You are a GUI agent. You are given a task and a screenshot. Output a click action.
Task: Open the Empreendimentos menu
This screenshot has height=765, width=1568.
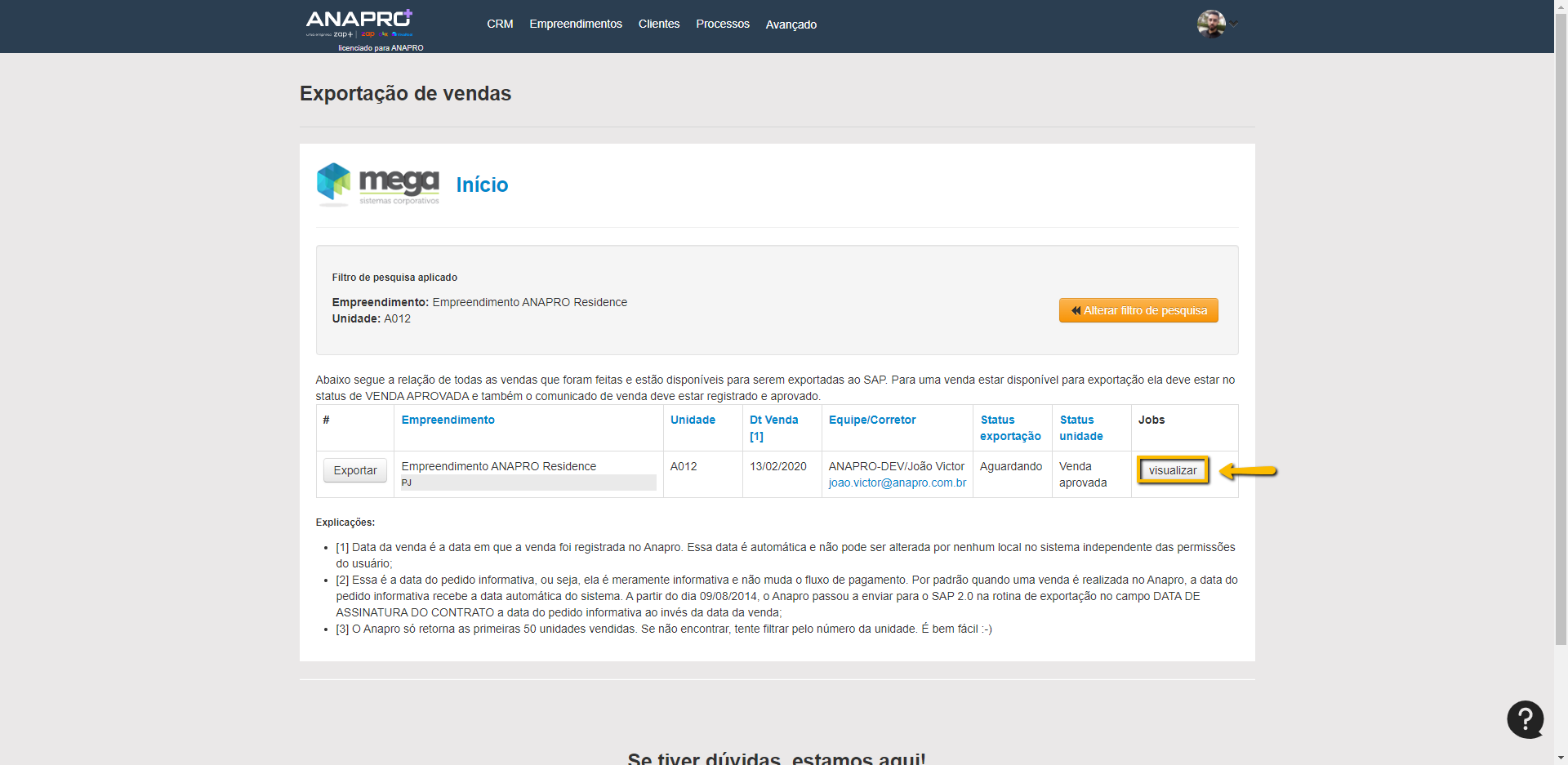click(575, 24)
